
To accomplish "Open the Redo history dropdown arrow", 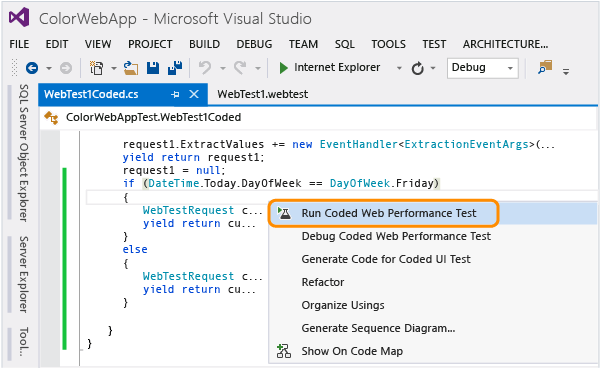I will click(x=258, y=69).
